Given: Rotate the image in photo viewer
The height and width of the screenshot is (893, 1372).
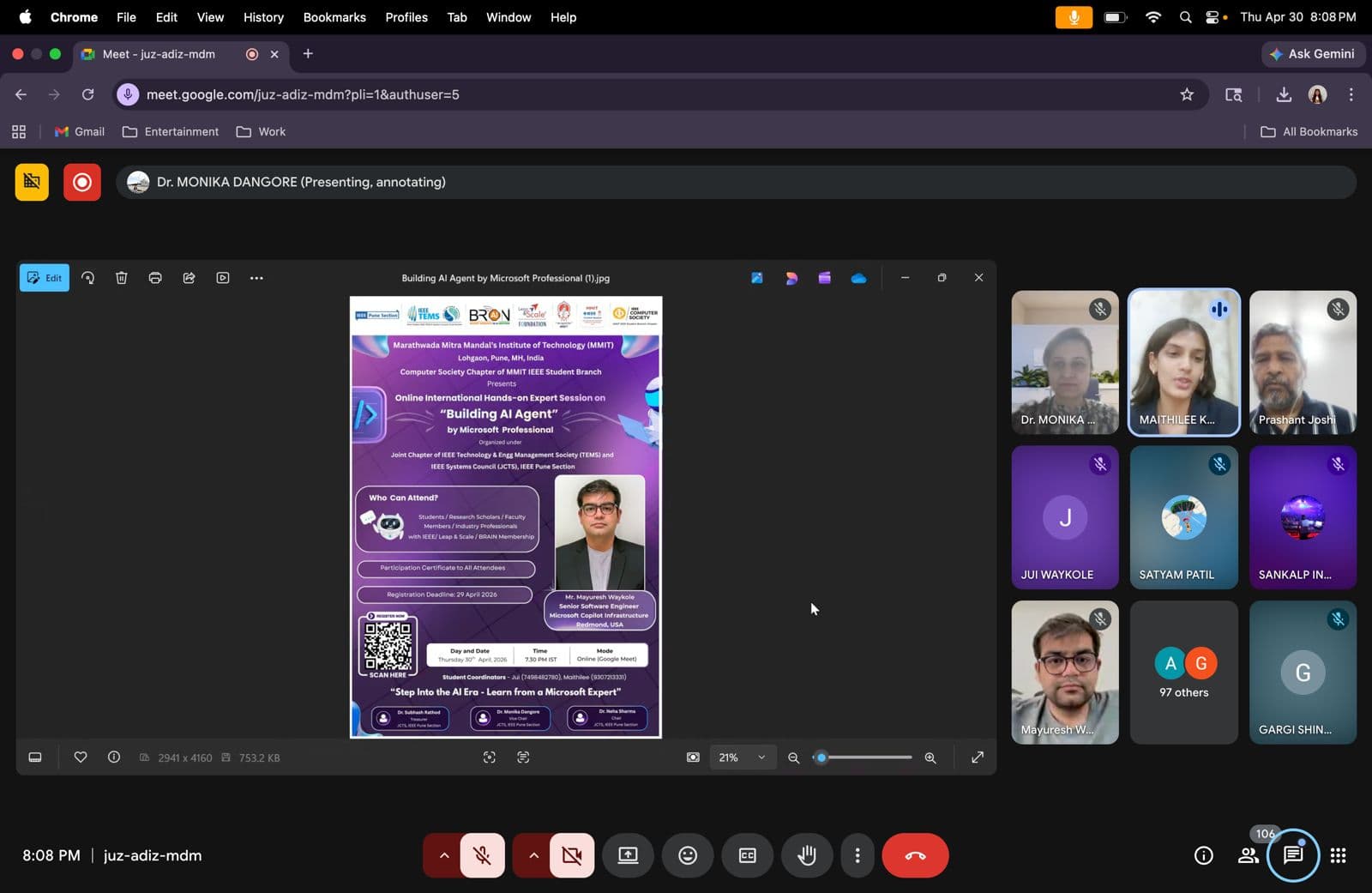Looking at the screenshot, I should 87,278.
